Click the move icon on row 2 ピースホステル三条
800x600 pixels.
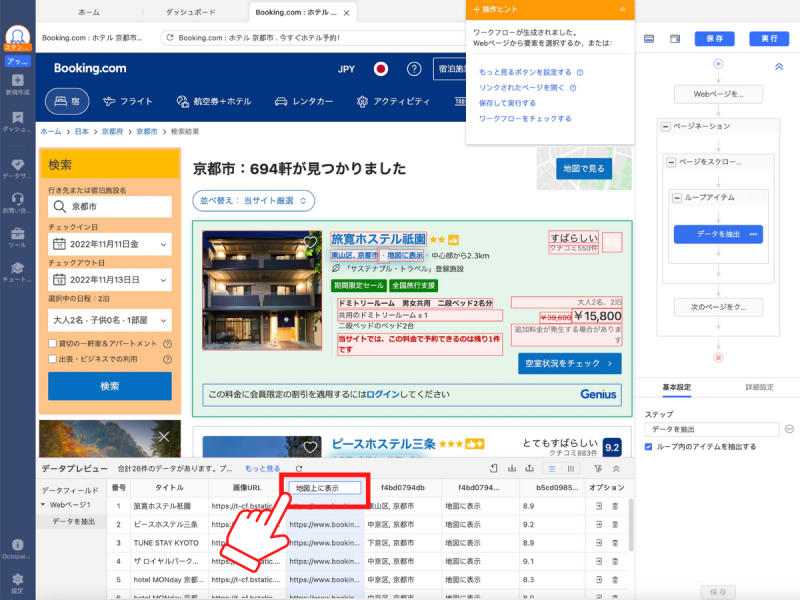click(x=599, y=524)
